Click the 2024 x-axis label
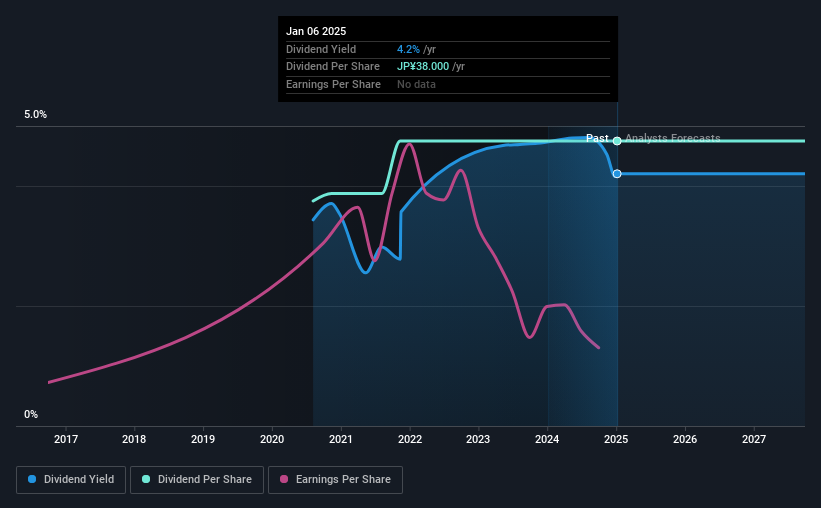Image resolution: width=821 pixels, height=508 pixels. tap(547, 439)
